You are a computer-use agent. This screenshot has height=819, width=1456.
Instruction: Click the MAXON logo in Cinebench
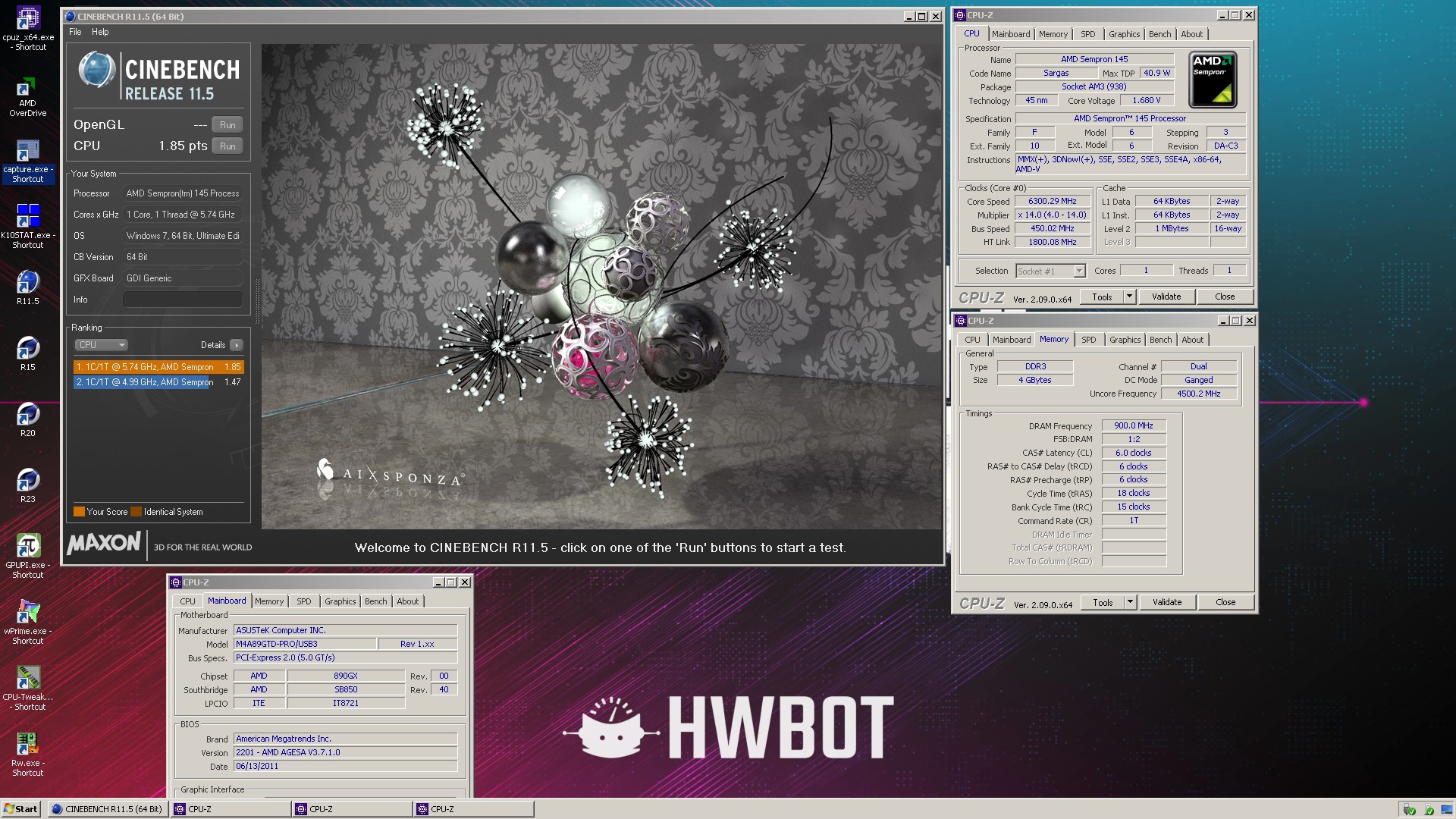104,543
